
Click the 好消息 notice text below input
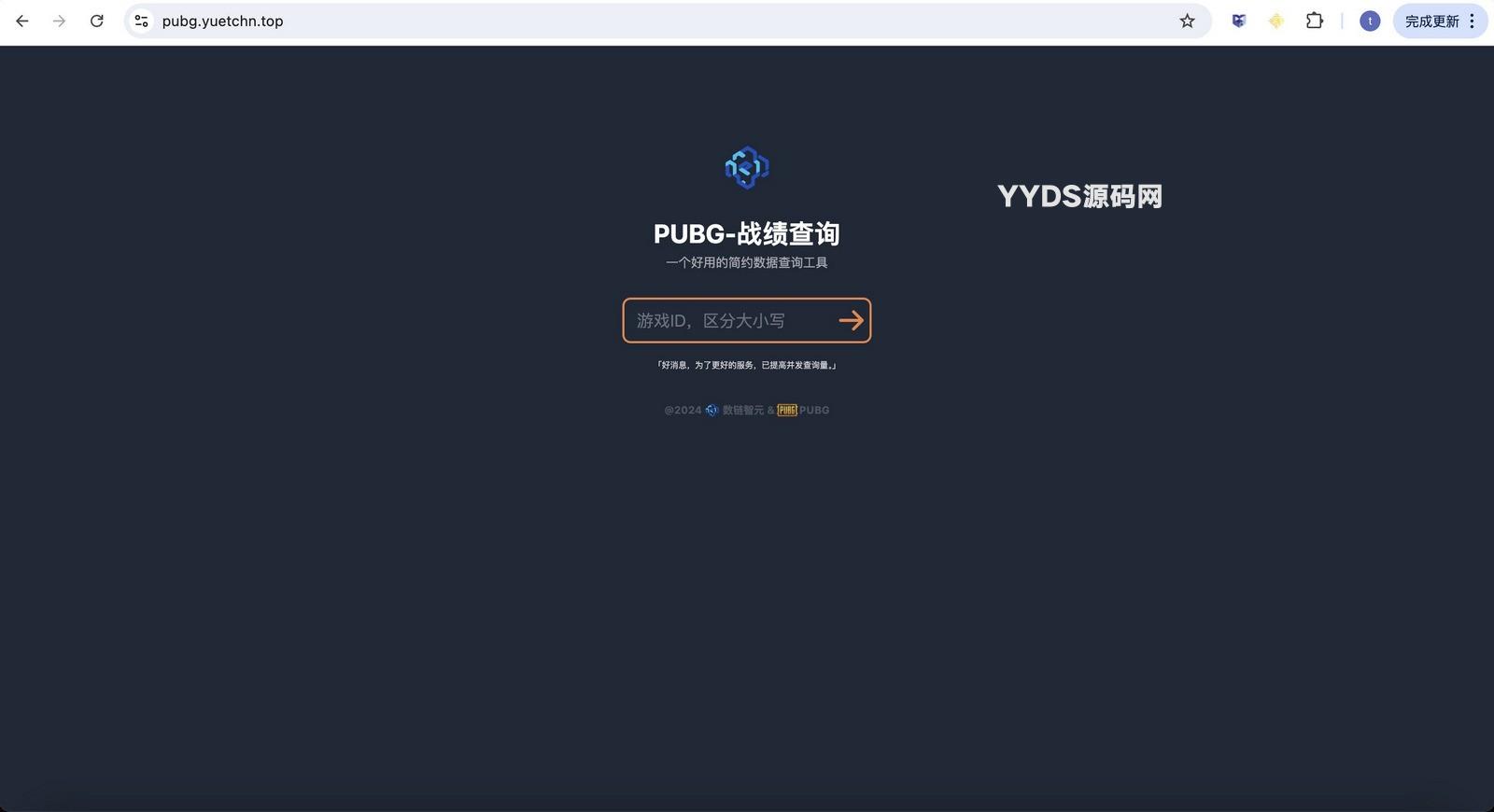pyautogui.click(x=747, y=365)
